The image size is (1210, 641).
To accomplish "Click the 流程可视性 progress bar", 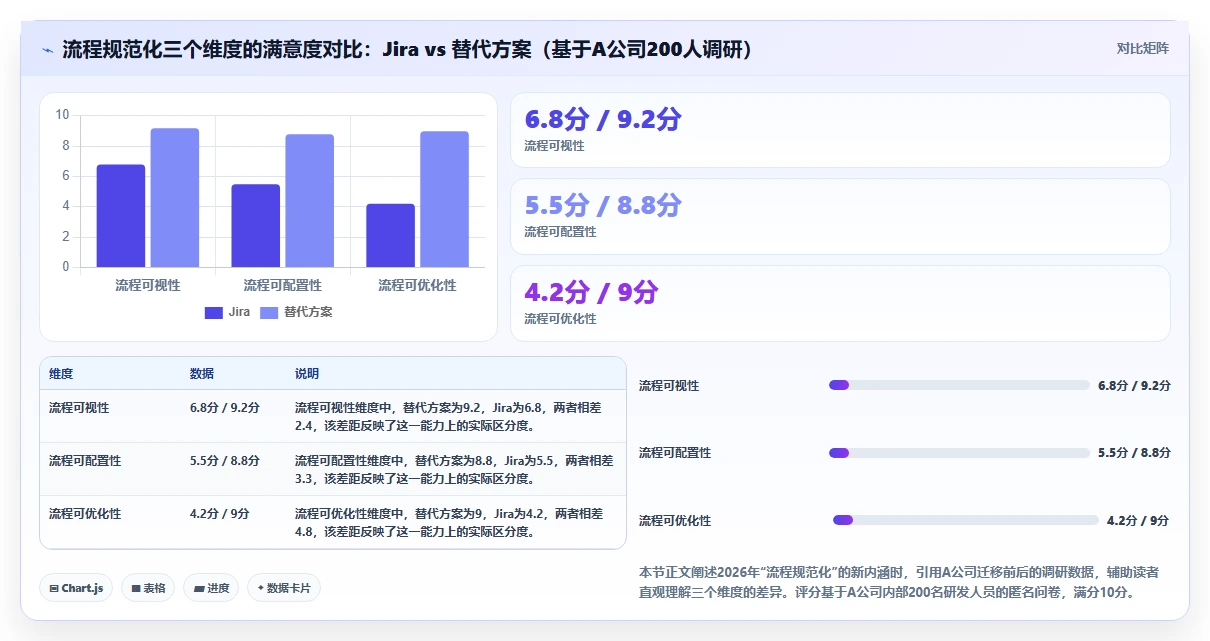I will 959,385.
